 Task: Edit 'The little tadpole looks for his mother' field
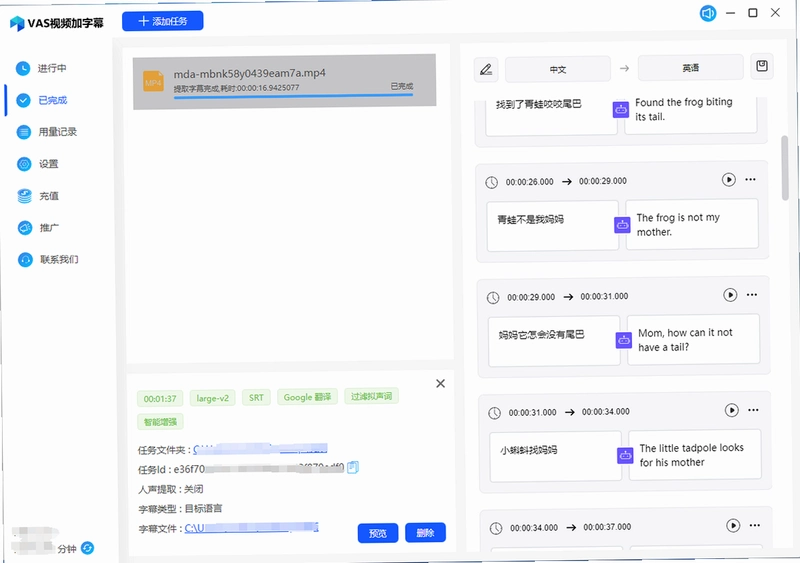click(x=695, y=455)
